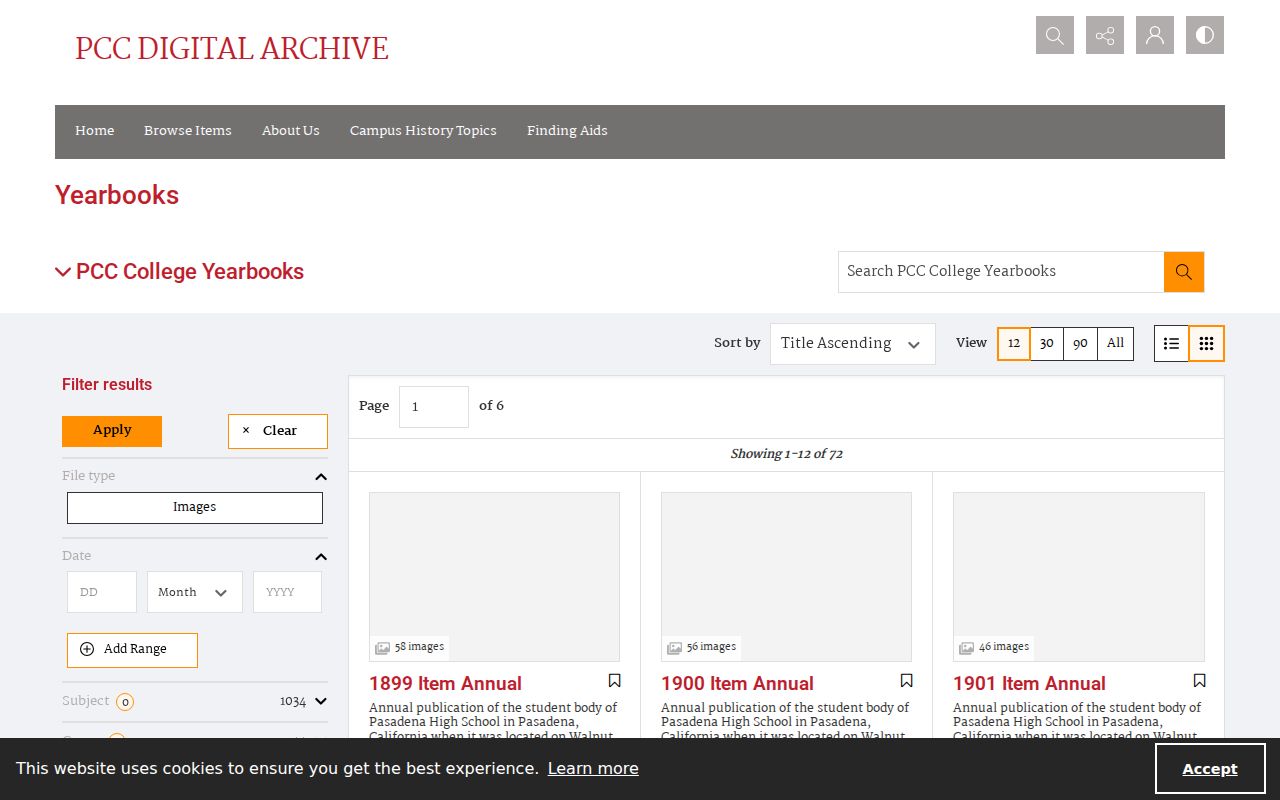The image size is (1280, 800).
Task: Collapse the PCC College Yearbooks heading chevron
Action: click(63, 272)
